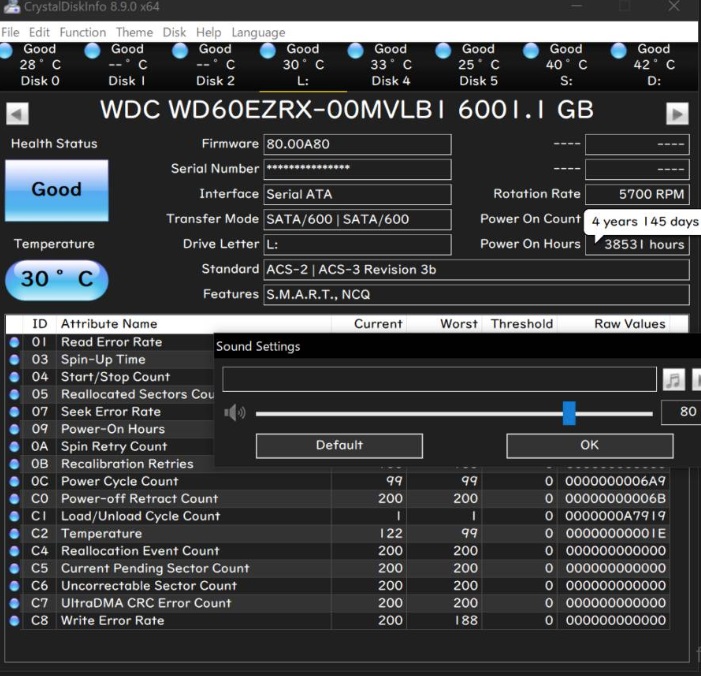The height and width of the screenshot is (676, 701).
Task: Click the 30 °C temperature indicator
Action: pos(56,279)
